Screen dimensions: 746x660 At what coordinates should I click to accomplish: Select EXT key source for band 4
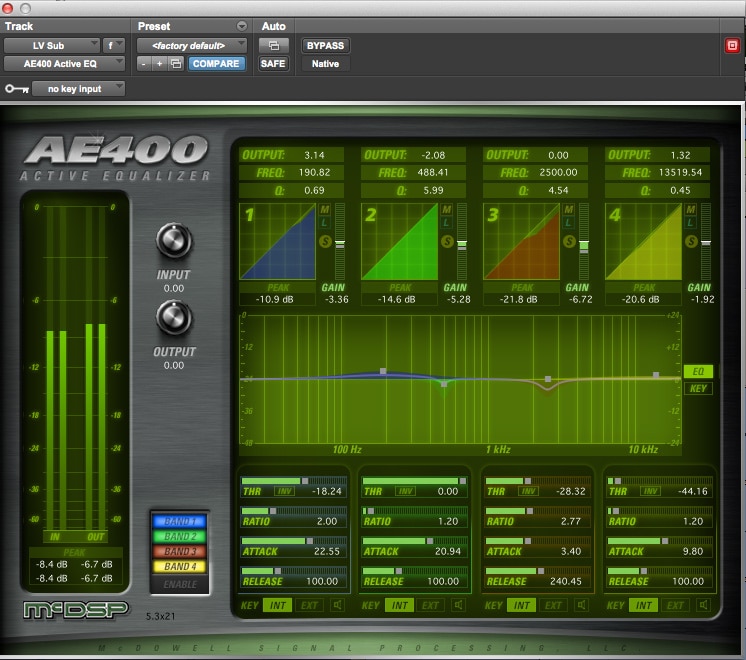(x=675, y=605)
